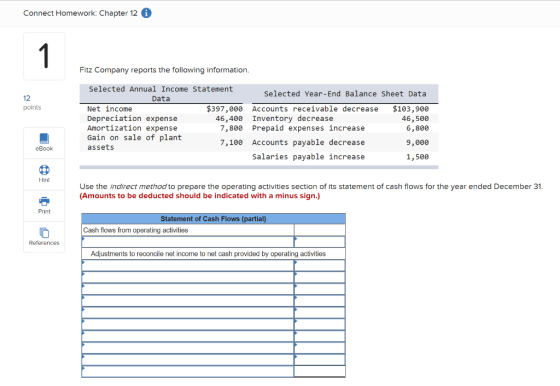560x386 pixels.
Task: Select the 46,500 inventory value
Action: 415,119
